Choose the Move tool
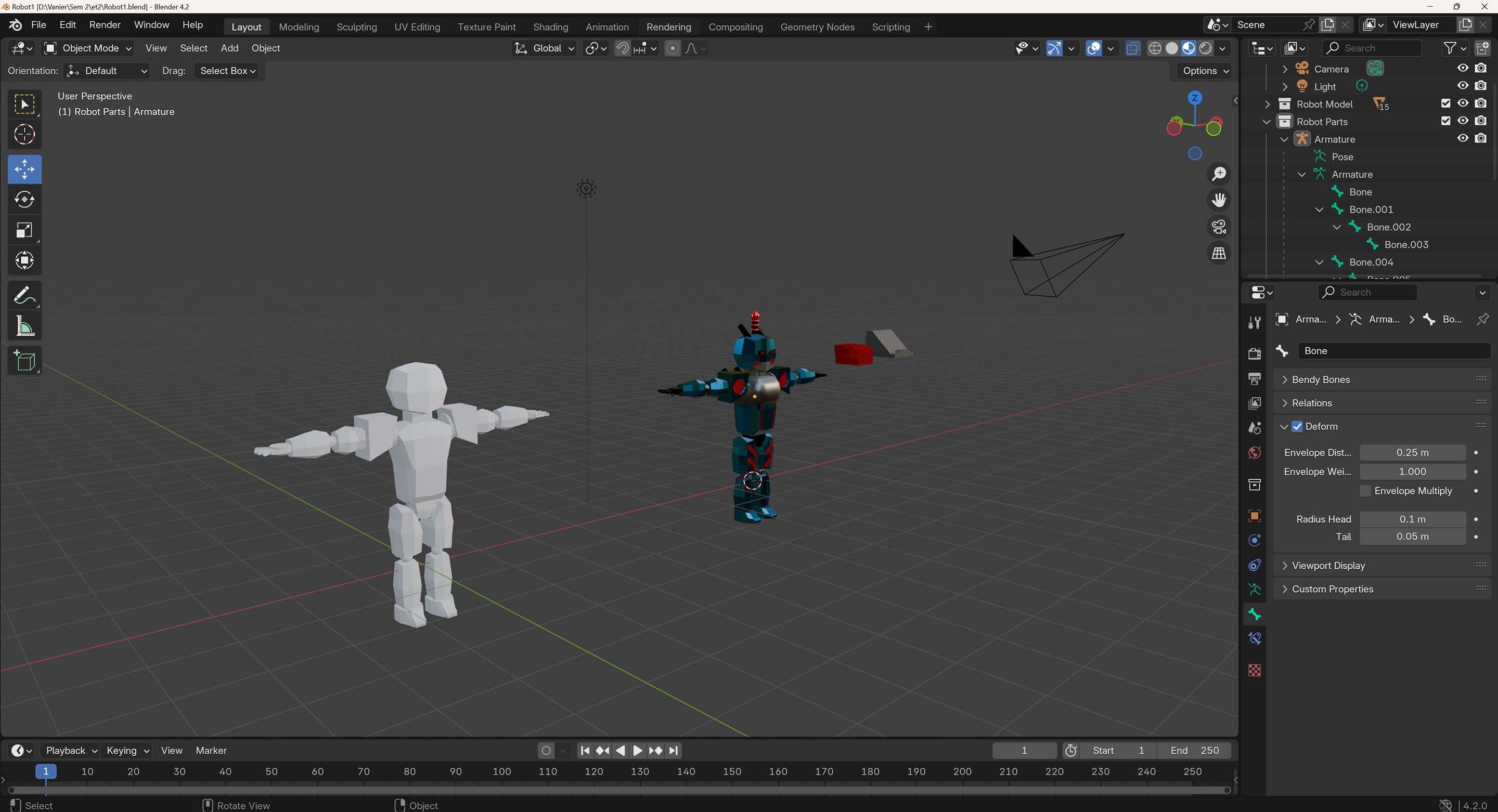 pyautogui.click(x=24, y=169)
